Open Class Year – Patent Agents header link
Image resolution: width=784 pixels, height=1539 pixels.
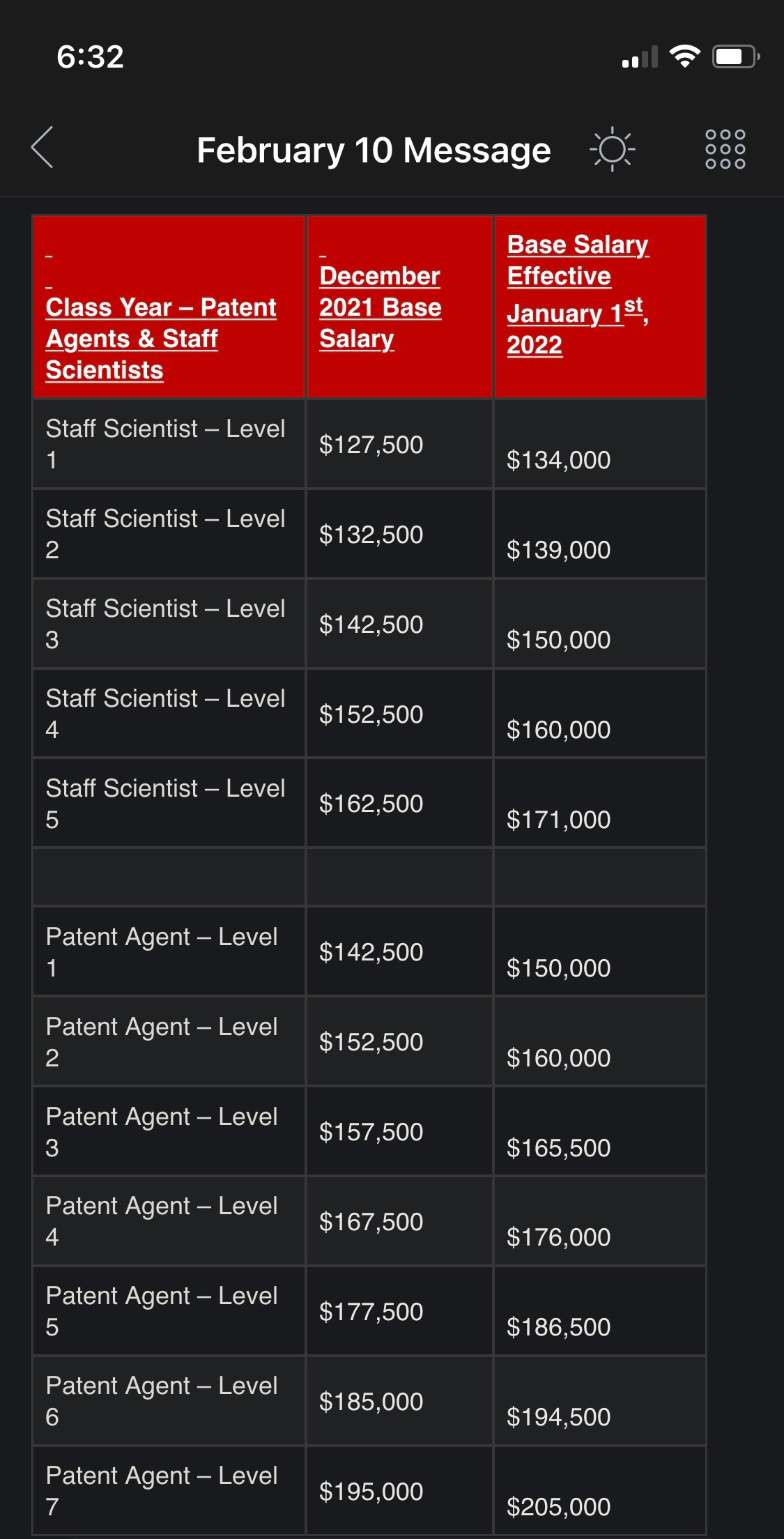(161, 339)
